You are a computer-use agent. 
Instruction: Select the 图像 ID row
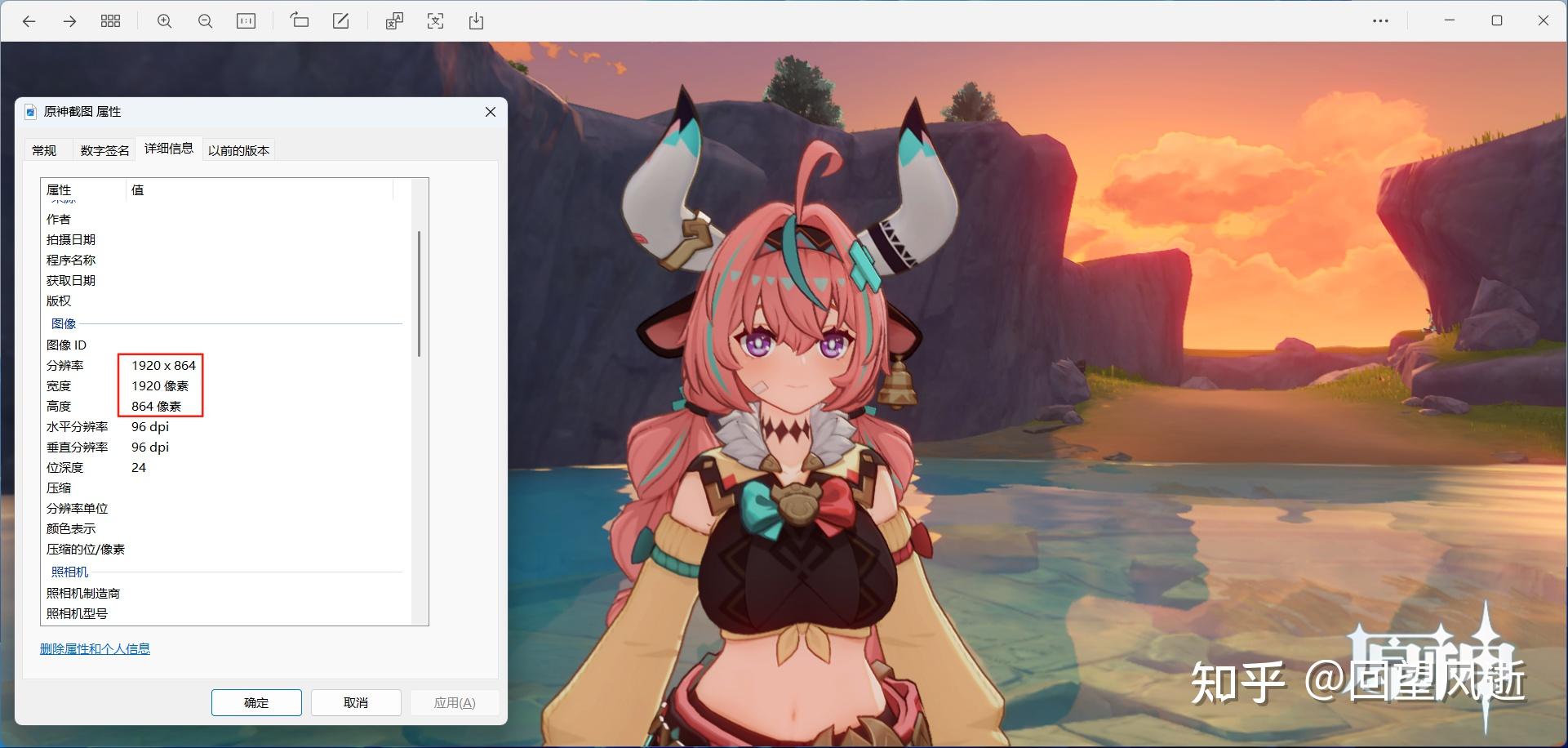[x=226, y=345]
